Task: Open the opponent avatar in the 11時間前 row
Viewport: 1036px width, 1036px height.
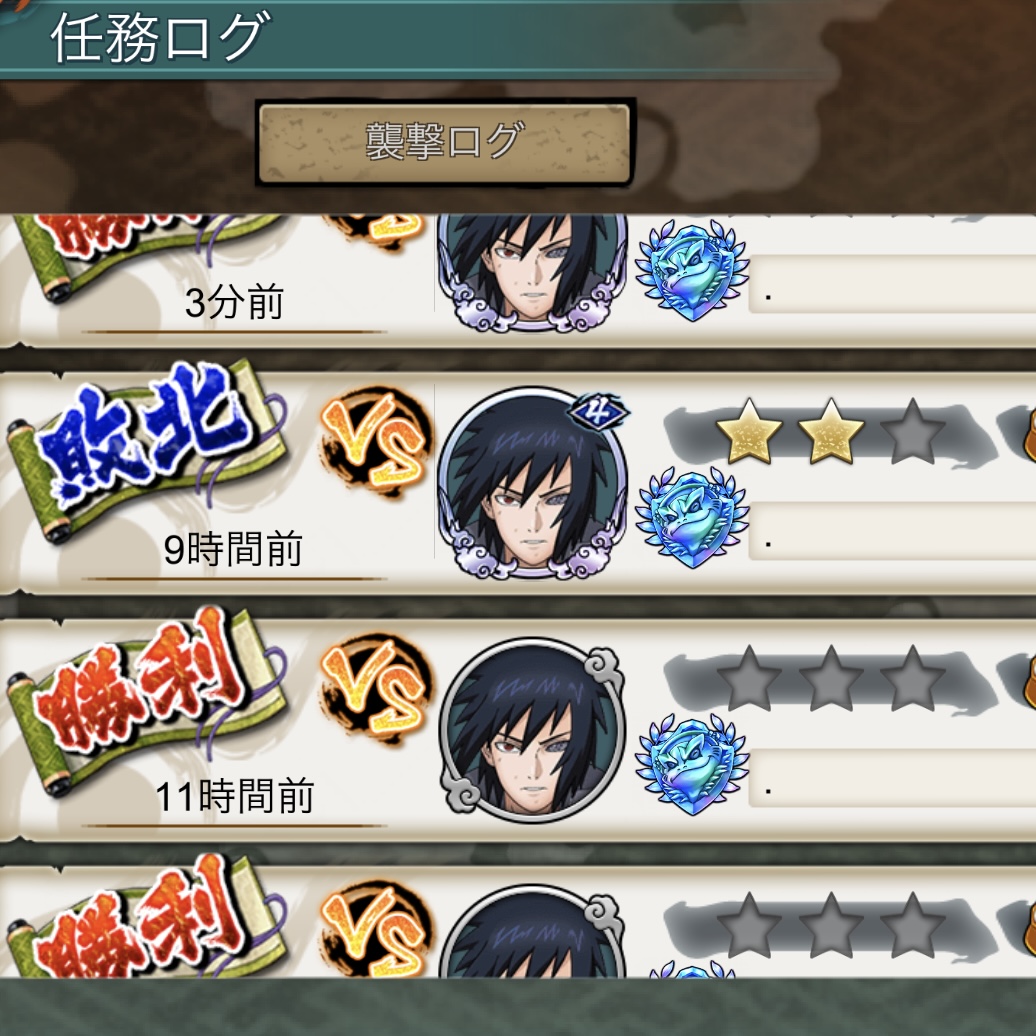Action: pos(533,730)
